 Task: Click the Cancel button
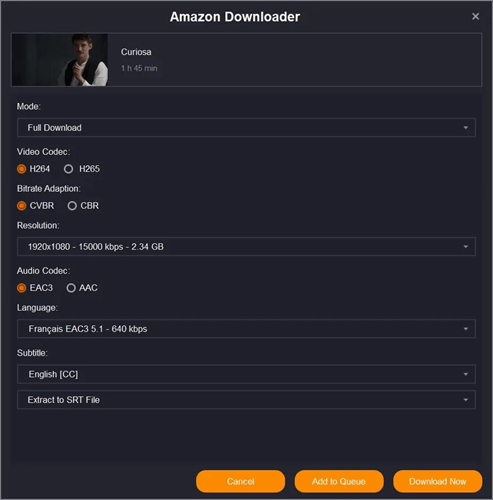point(240,481)
